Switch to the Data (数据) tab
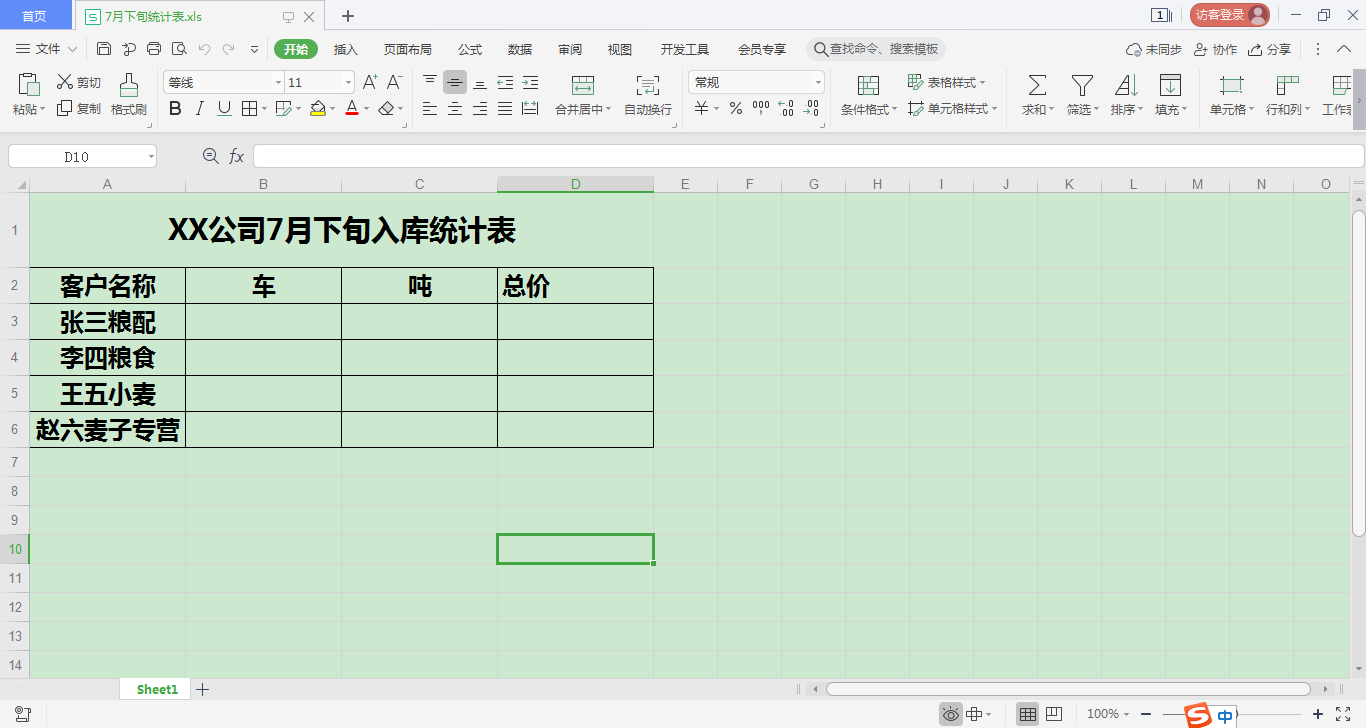The width and height of the screenshot is (1366, 728). 520,49
